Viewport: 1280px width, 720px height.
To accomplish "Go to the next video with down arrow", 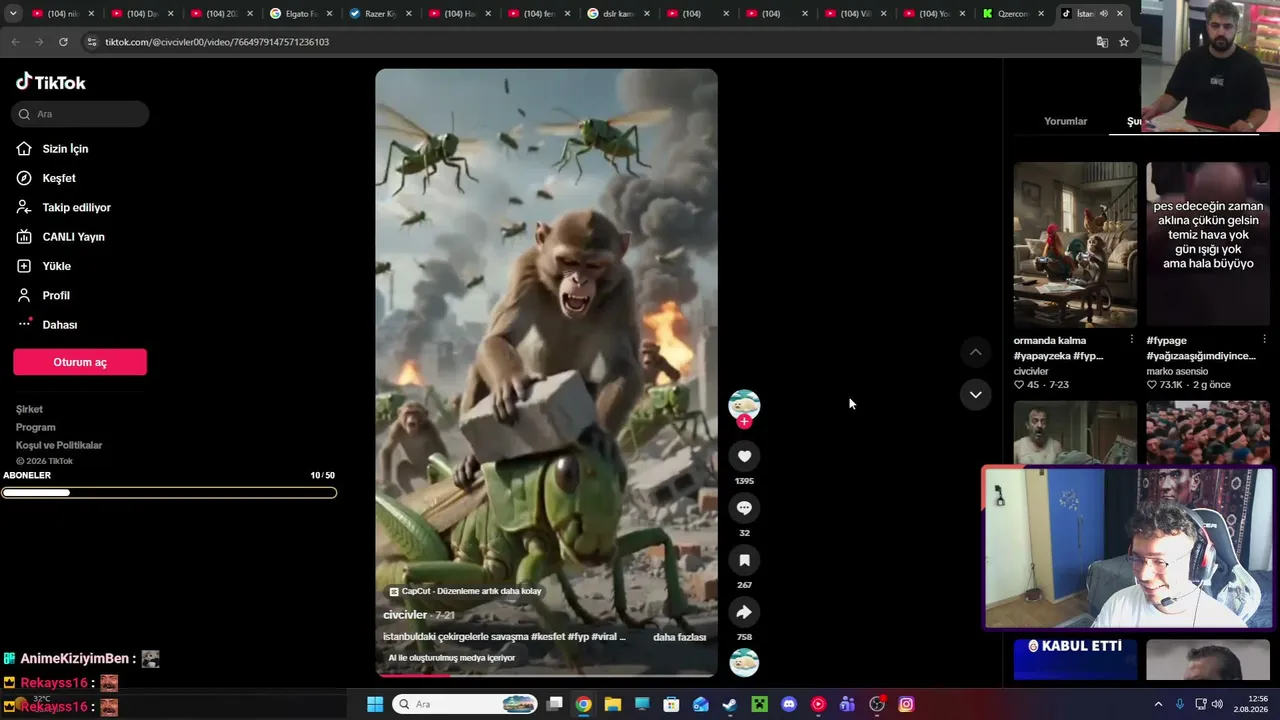I will tap(975, 394).
